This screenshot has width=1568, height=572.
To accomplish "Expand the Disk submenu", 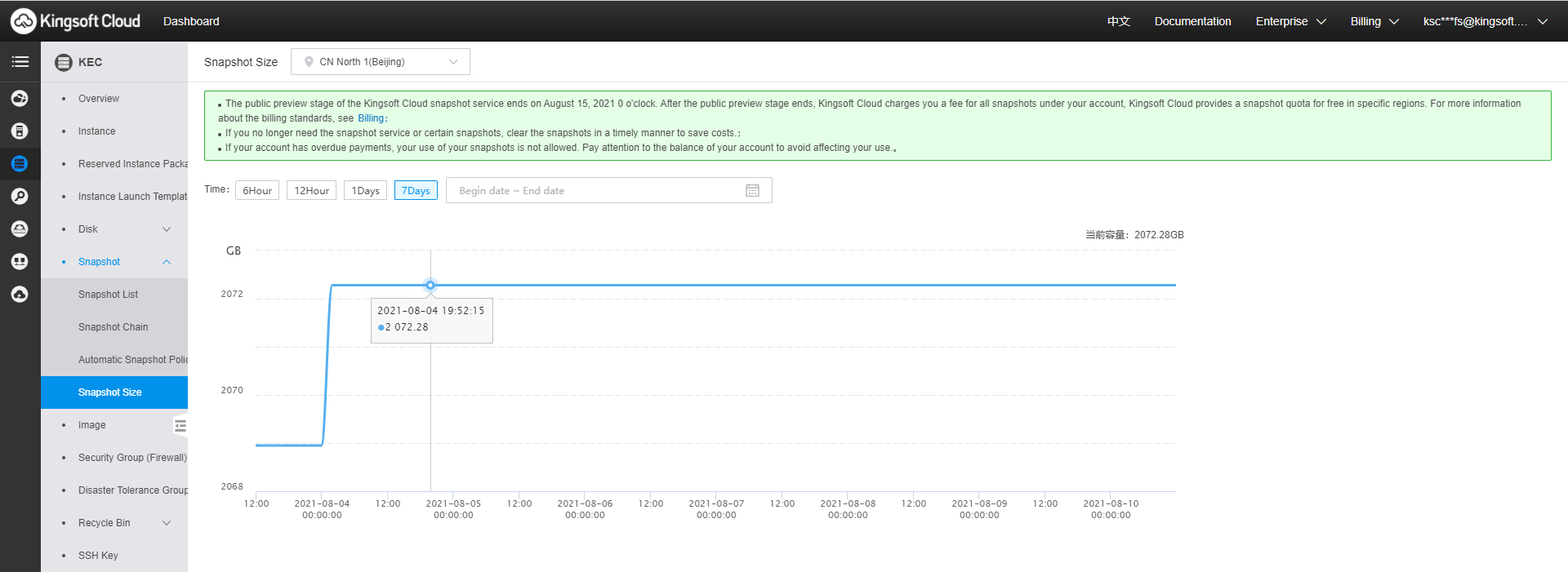I will tap(167, 229).
